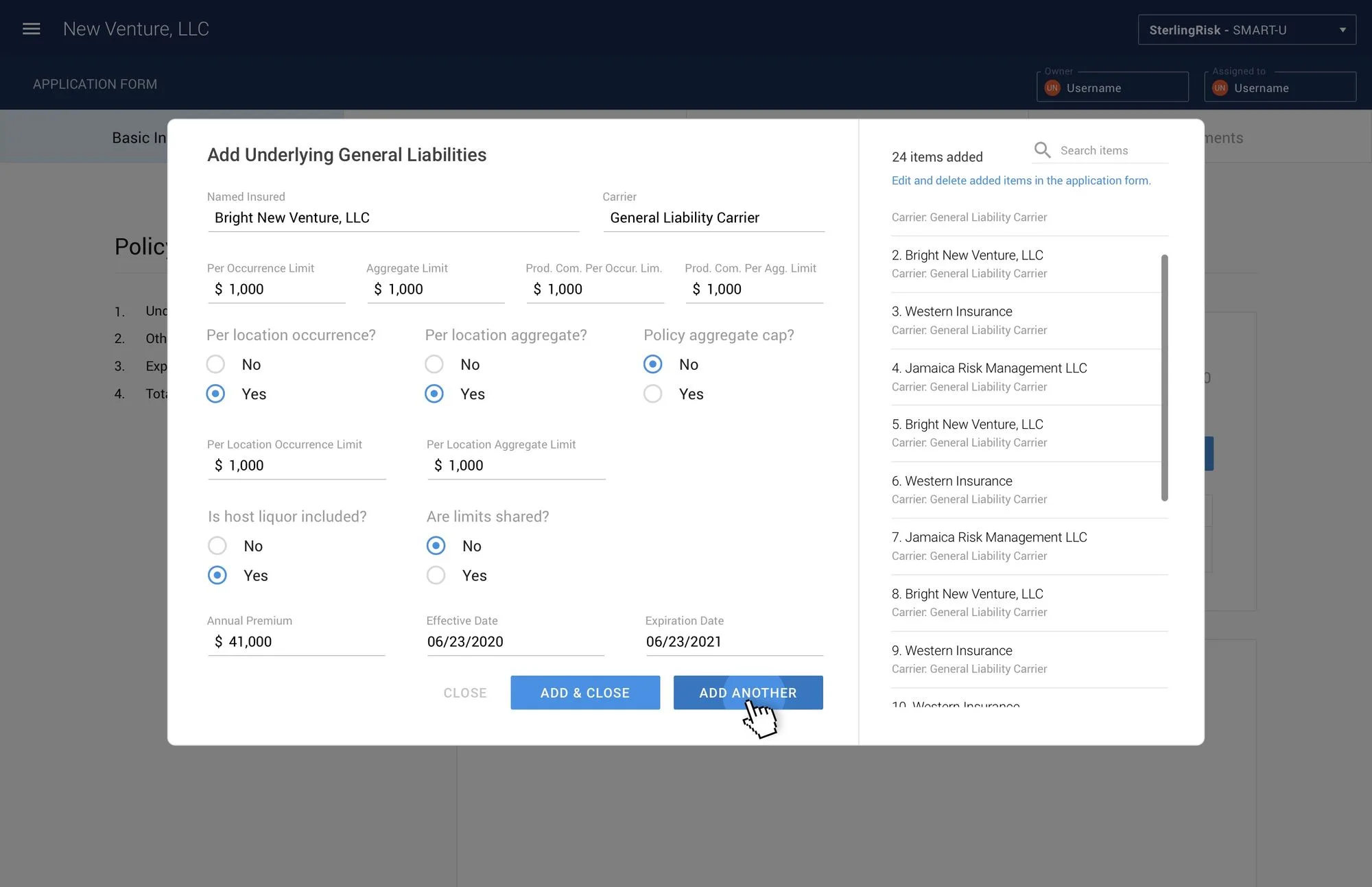
Task: Click the search magnifier icon
Action: tap(1042, 150)
